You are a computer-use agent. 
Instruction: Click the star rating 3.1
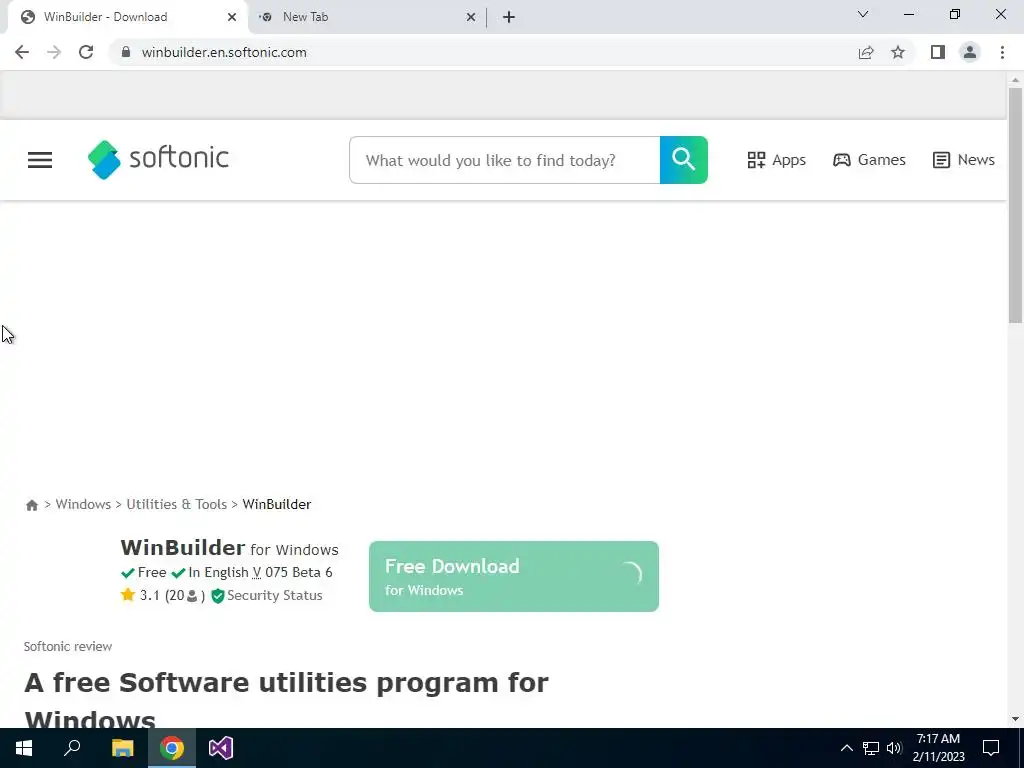pyautogui.click(x=140, y=596)
